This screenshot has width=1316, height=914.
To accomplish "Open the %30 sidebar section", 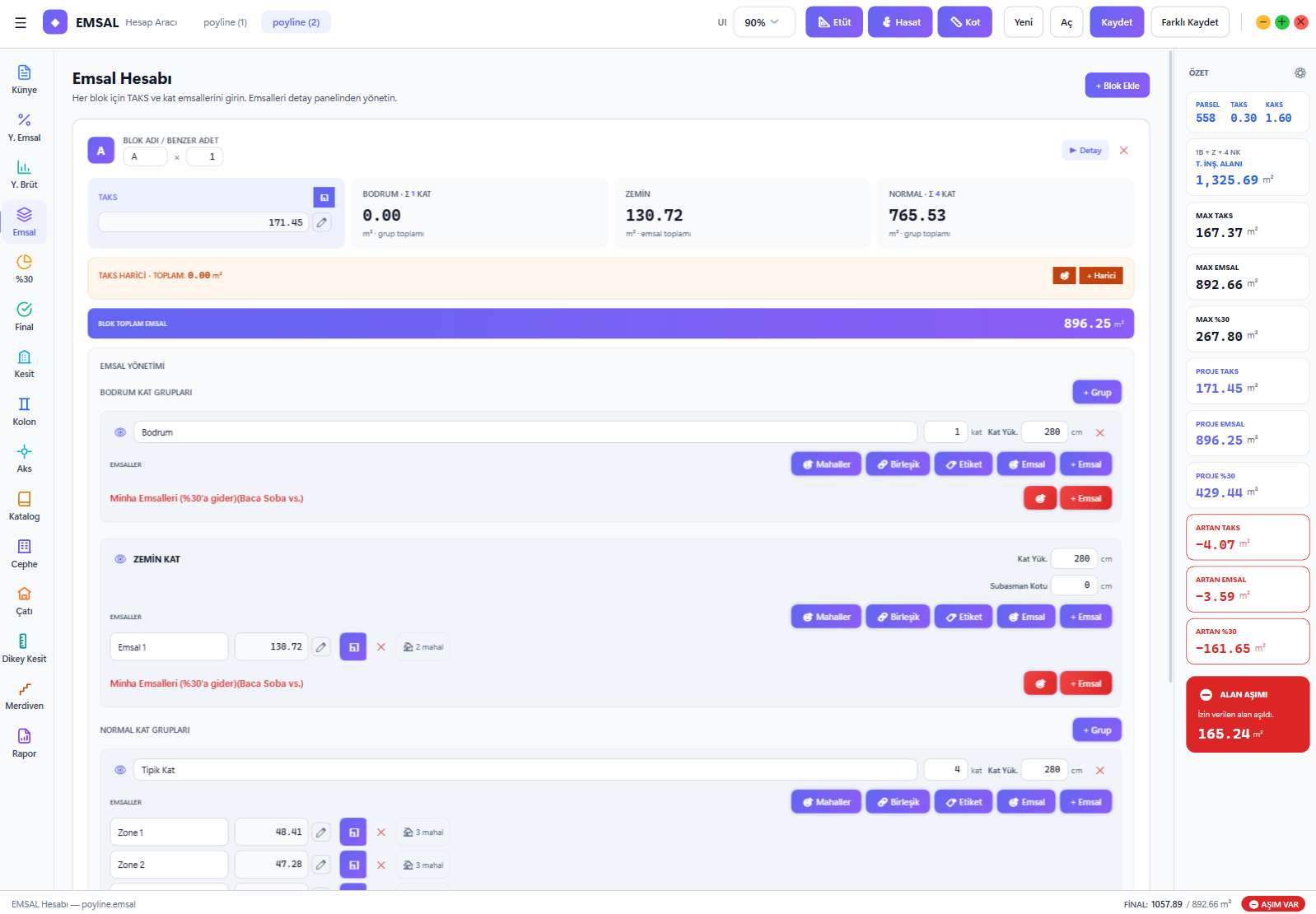I will point(24,269).
